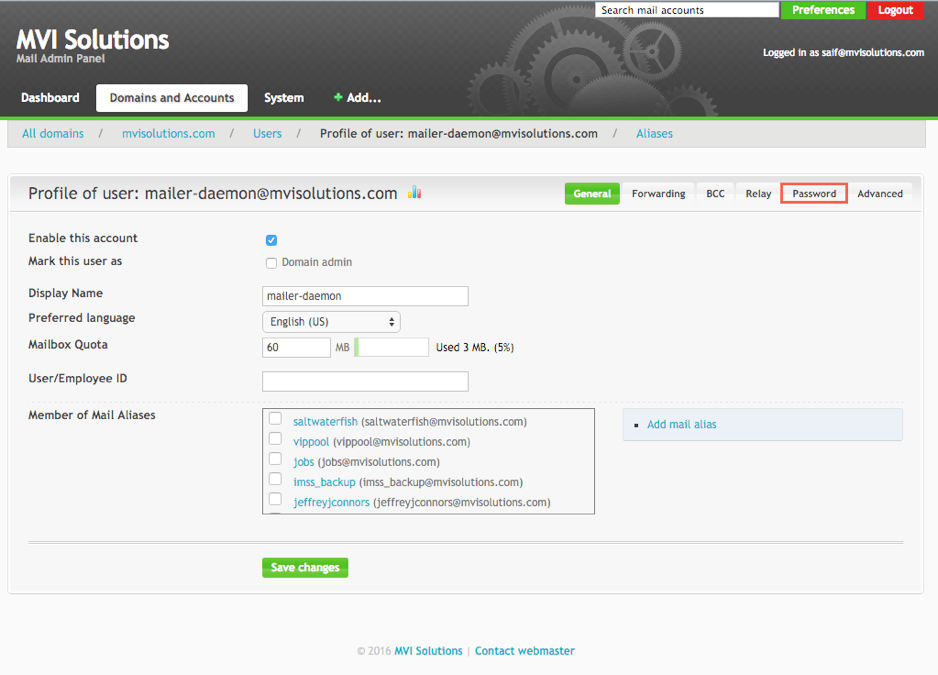Image resolution: width=938 pixels, height=675 pixels.
Task: Open the Advanced tab
Action: coord(880,193)
